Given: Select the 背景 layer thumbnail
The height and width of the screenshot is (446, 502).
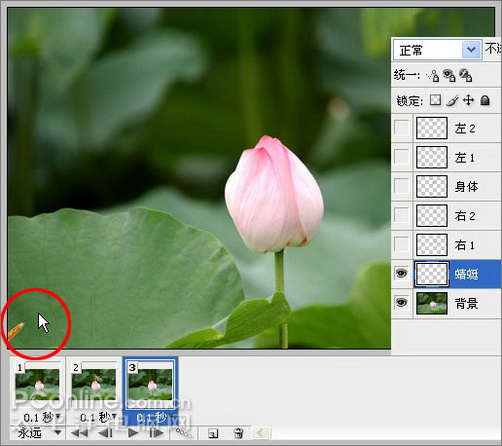Looking at the screenshot, I should (x=432, y=303).
